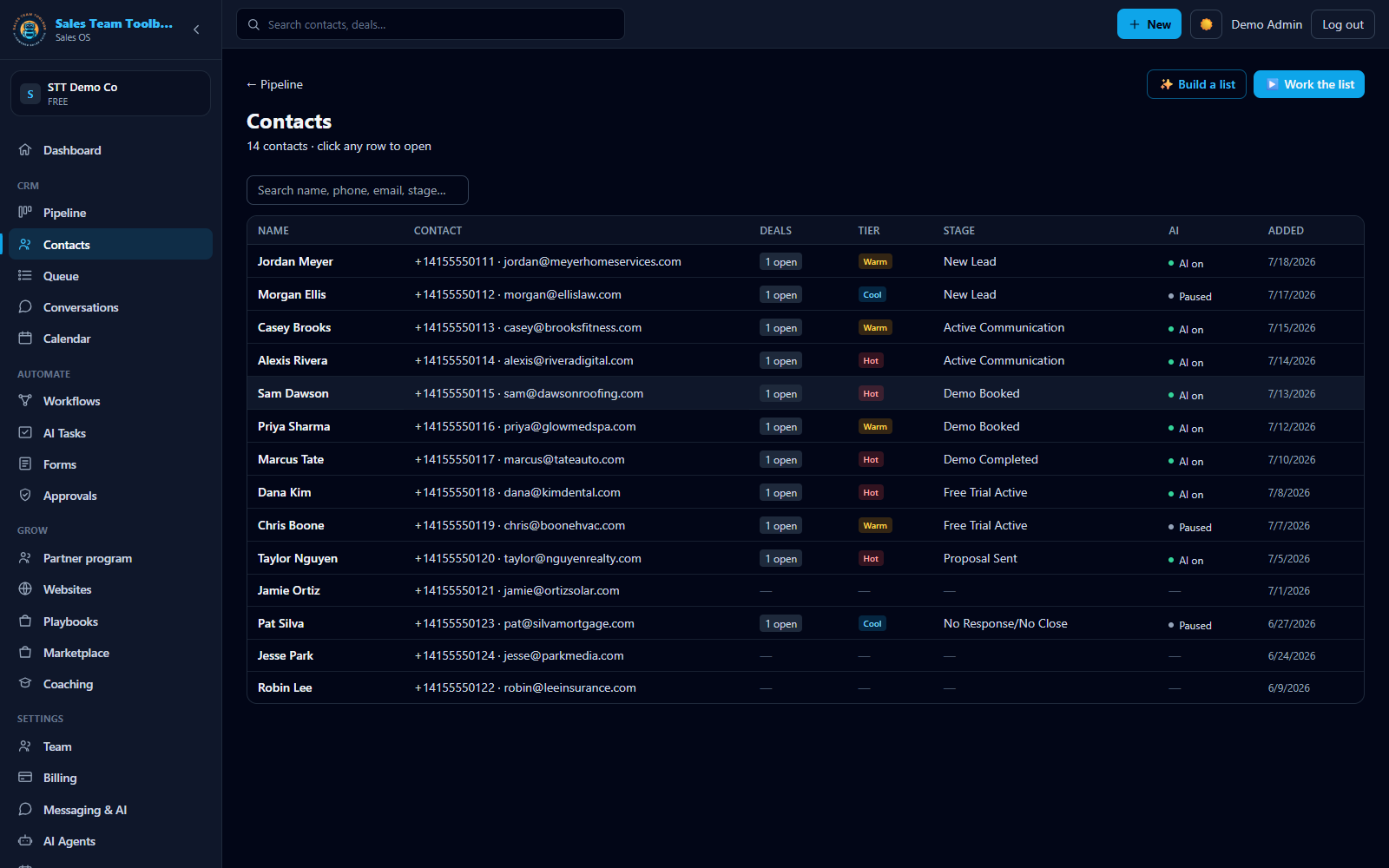Viewport: 1389px width, 868px height.
Task: Go to Pipeline in the sidebar
Action: click(110, 213)
